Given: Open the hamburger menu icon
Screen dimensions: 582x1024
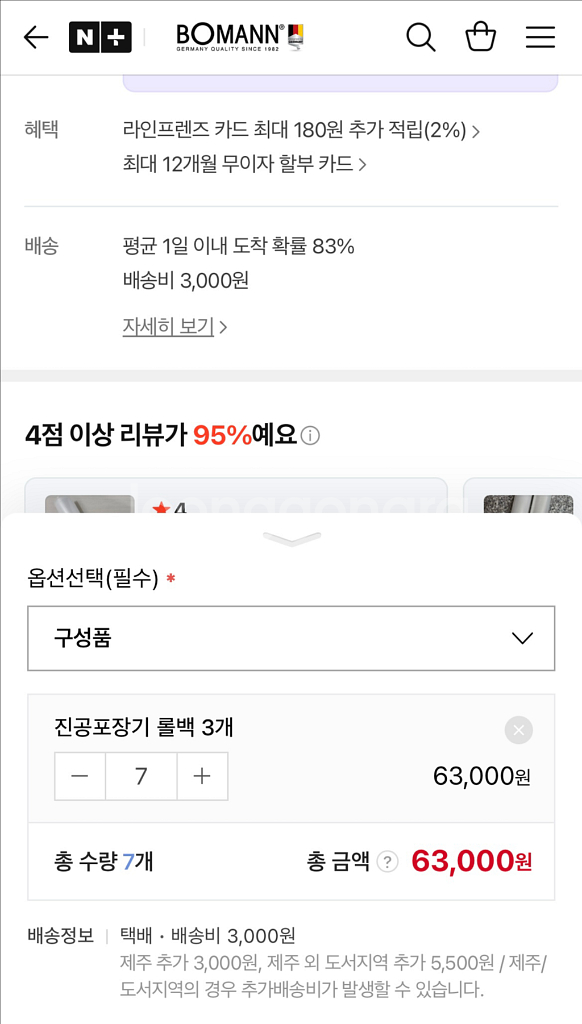Looking at the screenshot, I should click(x=540, y=36).
